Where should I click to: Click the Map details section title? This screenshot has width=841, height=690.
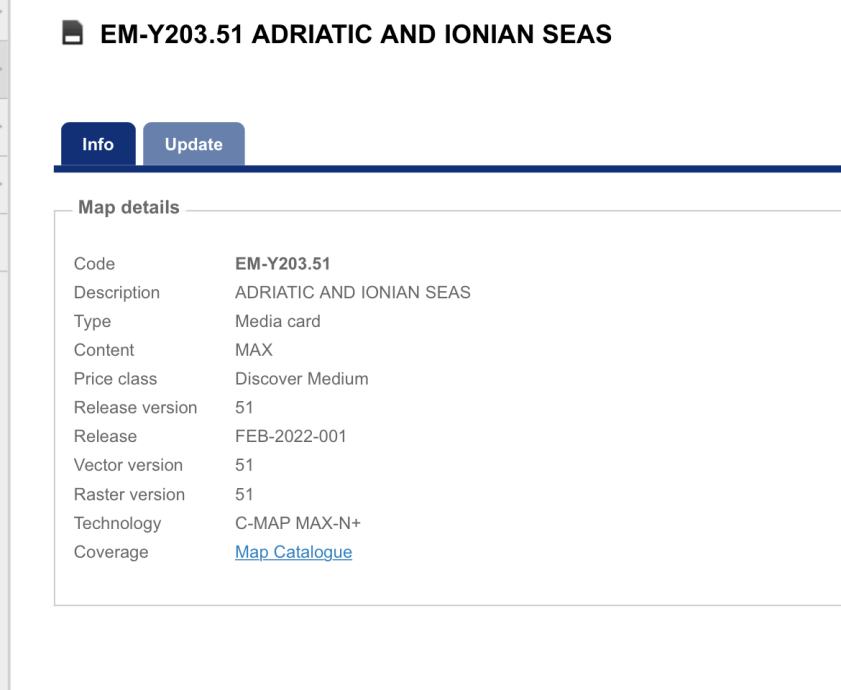click(x=123, y=209)
